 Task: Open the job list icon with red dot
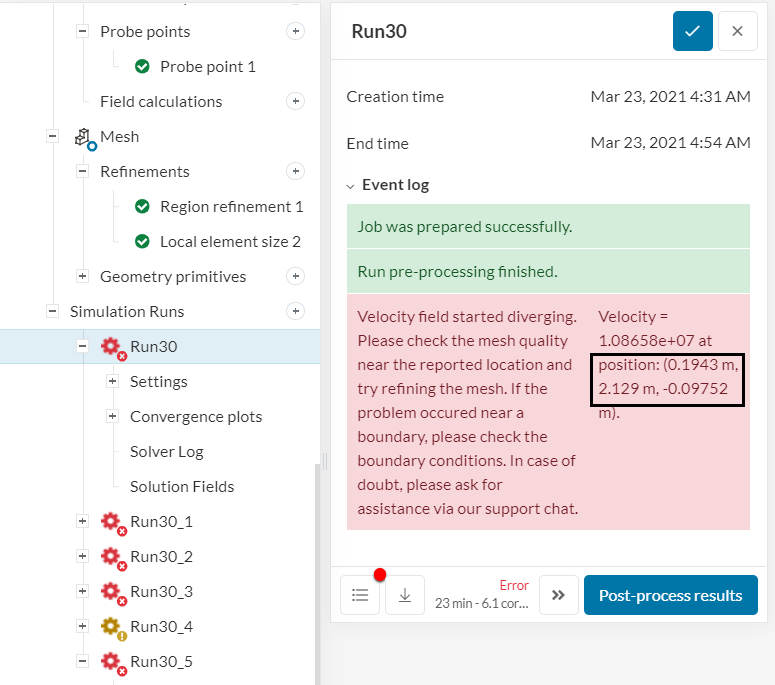coord(360,595)
